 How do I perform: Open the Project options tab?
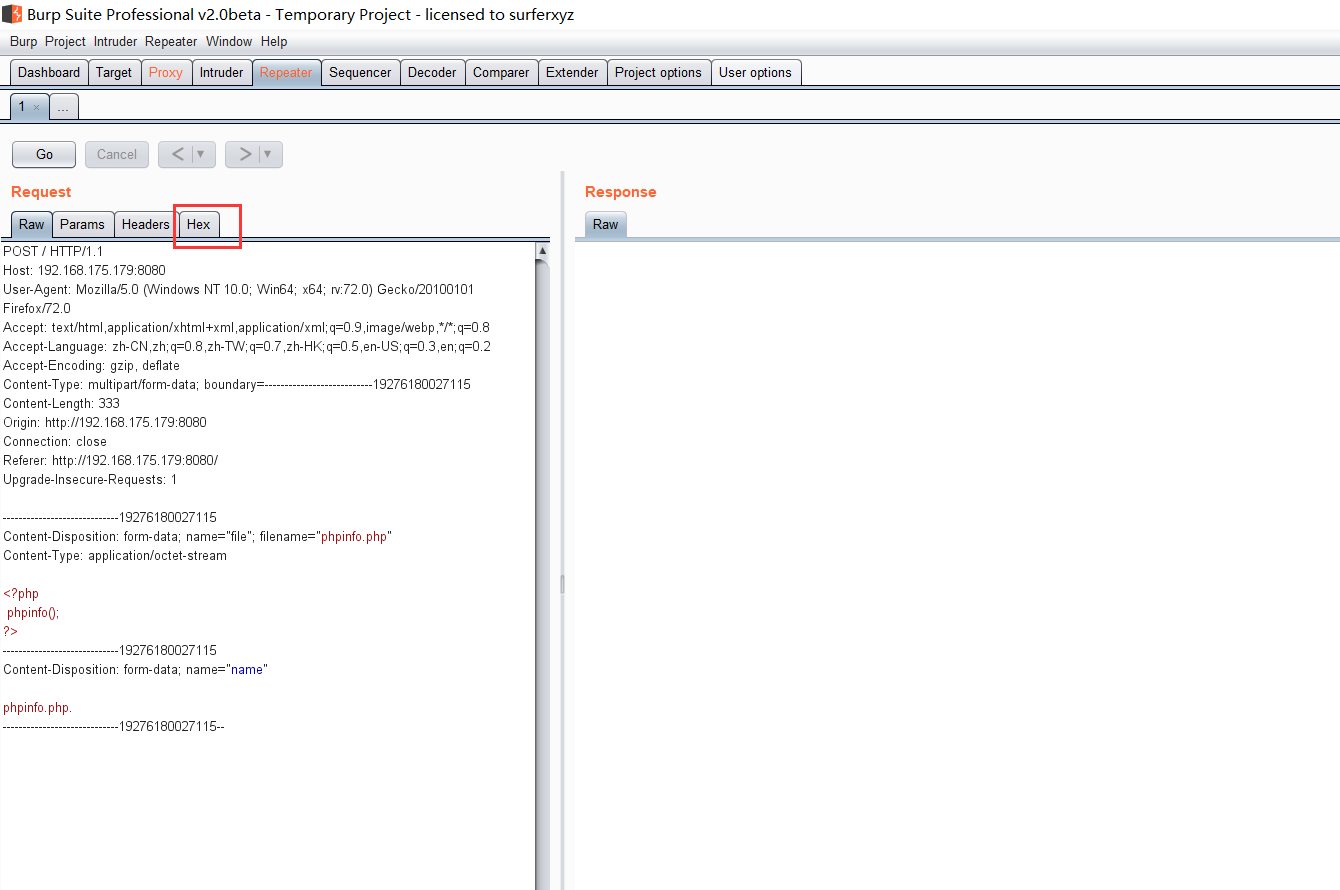(658, 73)
